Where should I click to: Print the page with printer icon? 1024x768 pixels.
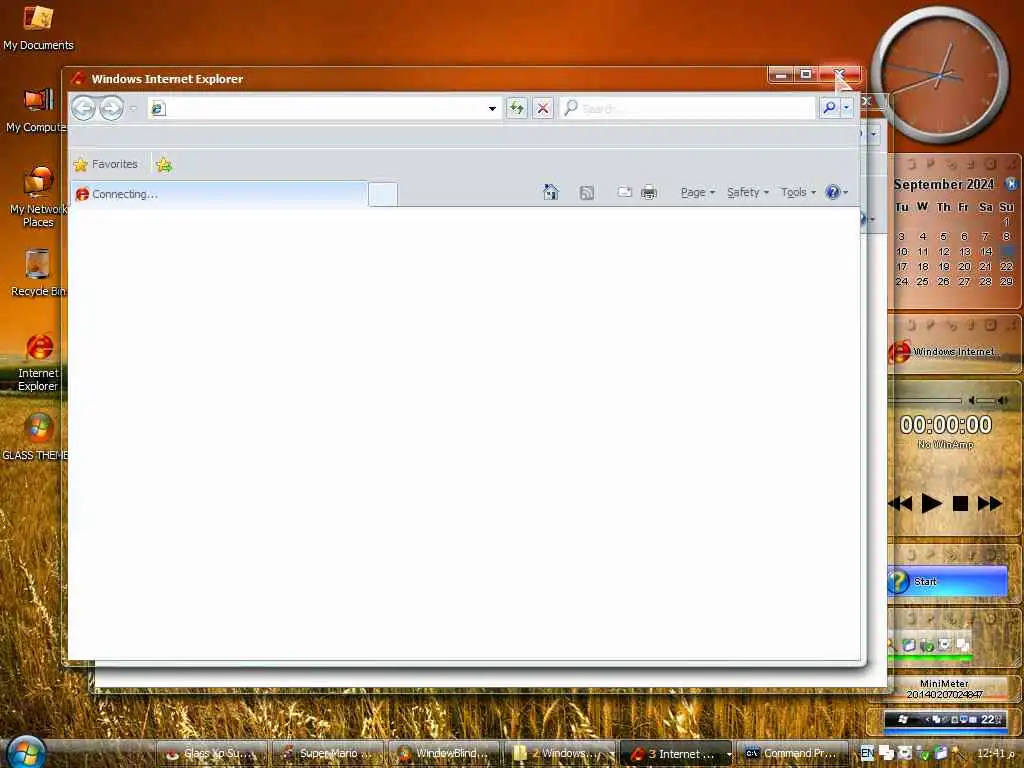[x=648, y=193]
